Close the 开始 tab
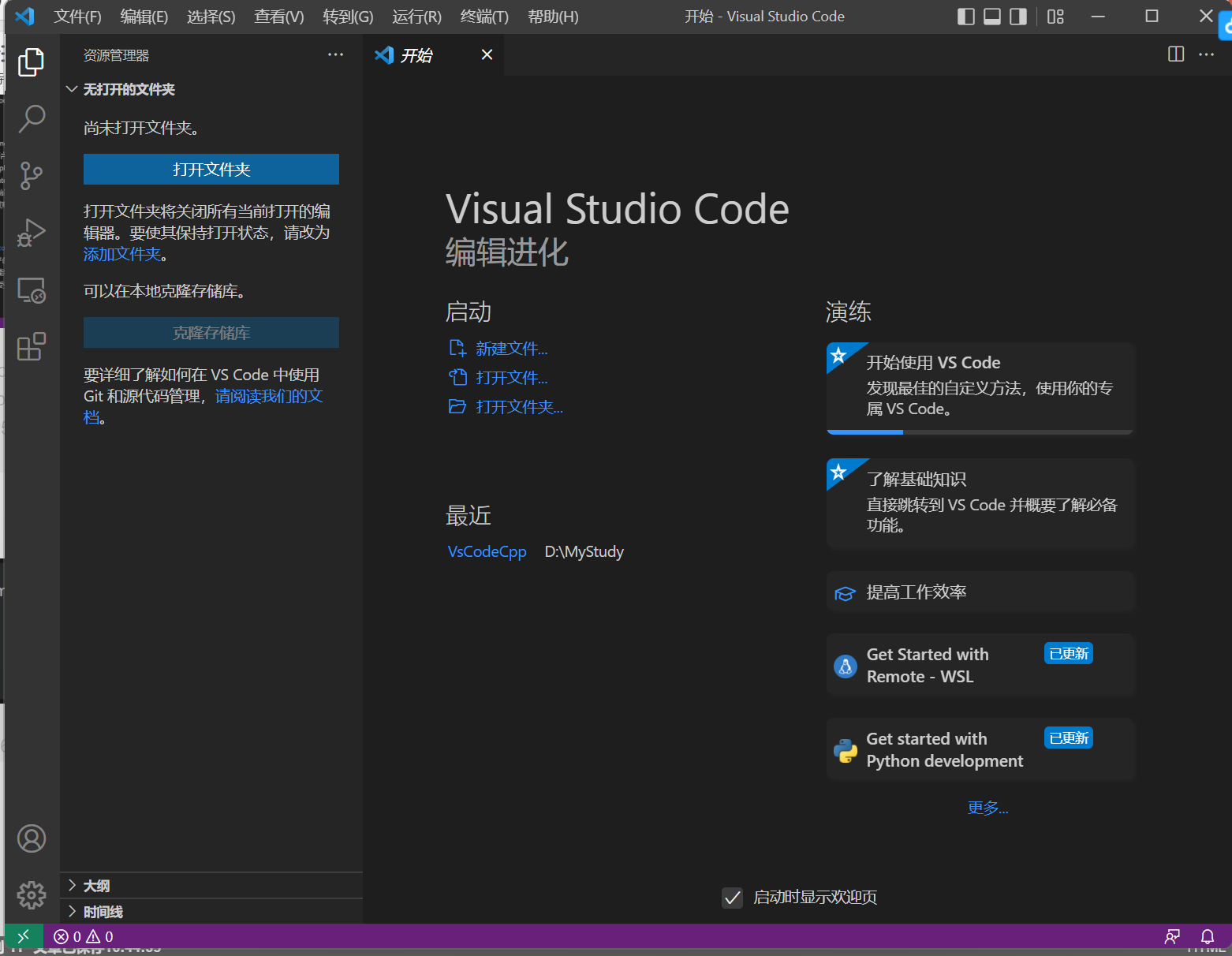 click(x=487, y=54)
